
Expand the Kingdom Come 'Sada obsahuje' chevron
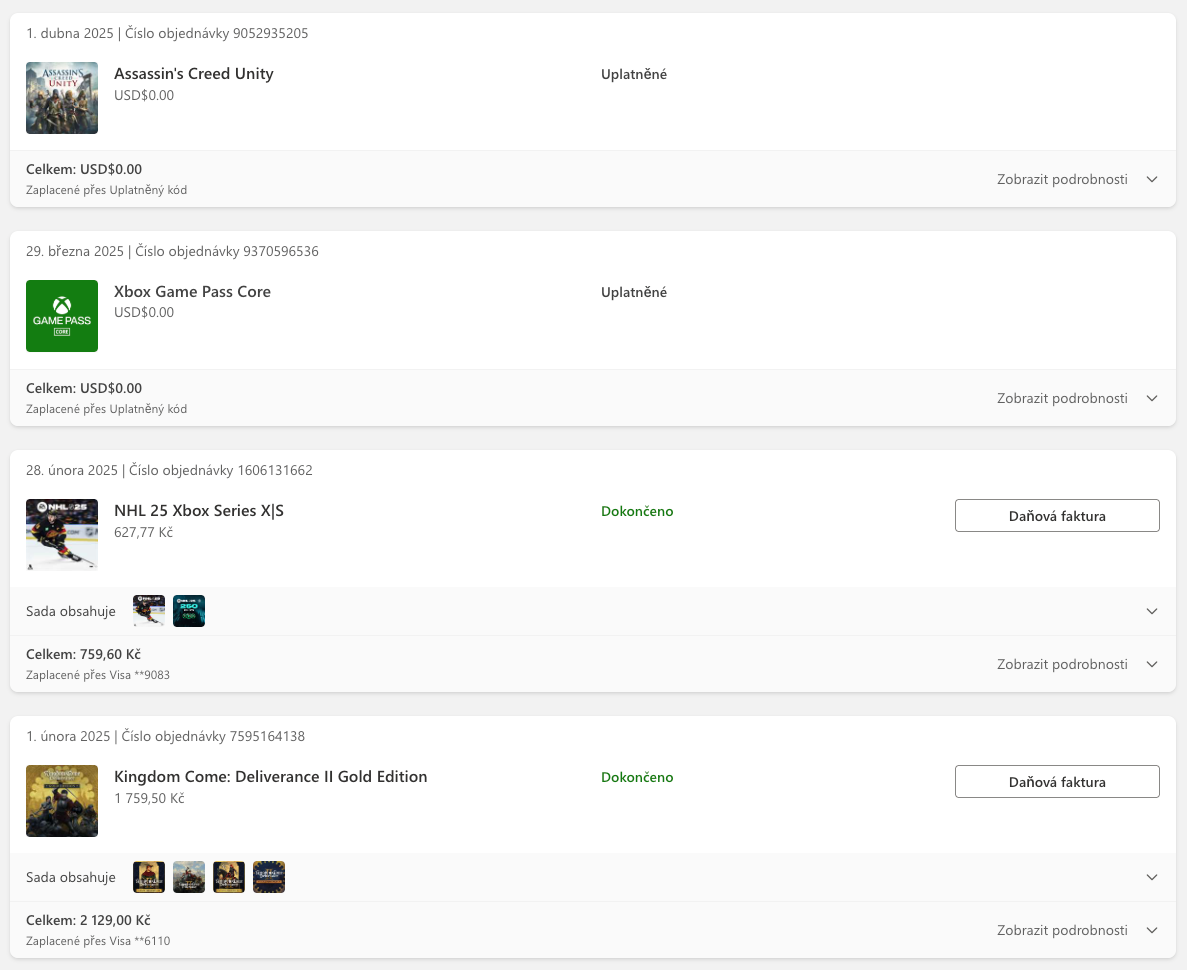1151,877
